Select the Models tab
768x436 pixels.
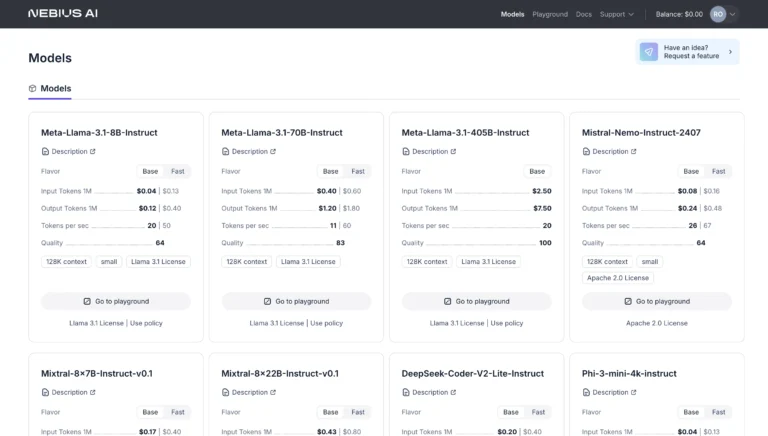[50, 89]
